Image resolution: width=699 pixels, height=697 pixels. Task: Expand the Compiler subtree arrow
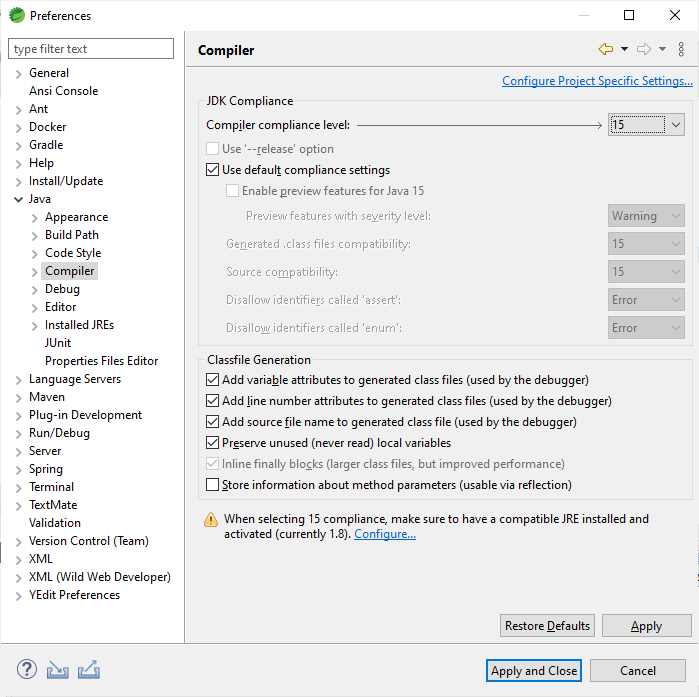tap(34, 272)
